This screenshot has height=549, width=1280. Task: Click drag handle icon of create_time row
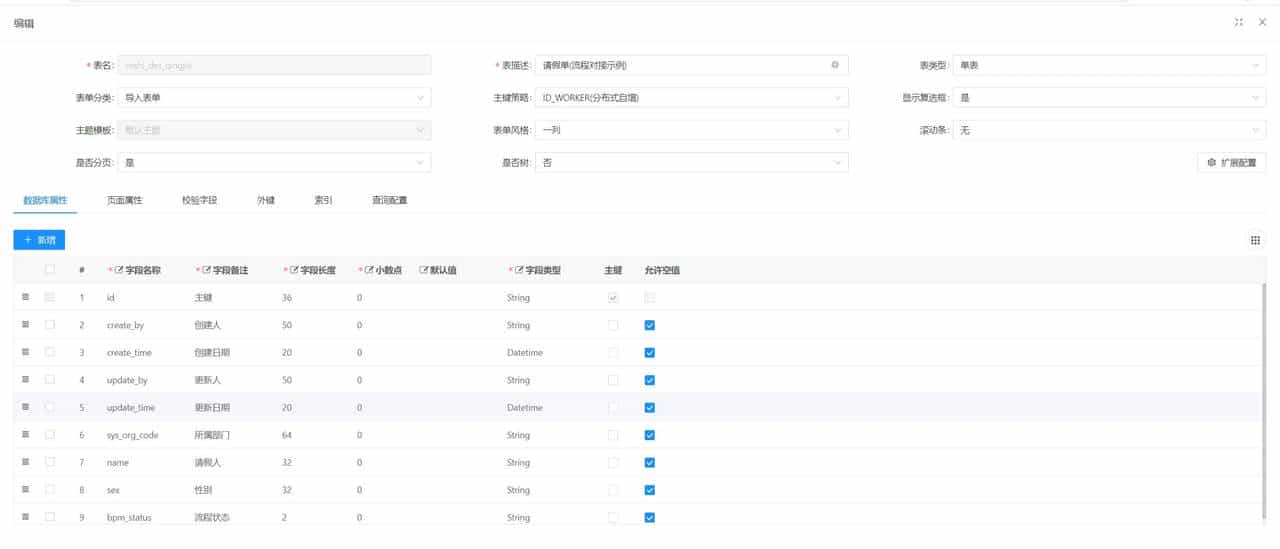coord(25,352)
